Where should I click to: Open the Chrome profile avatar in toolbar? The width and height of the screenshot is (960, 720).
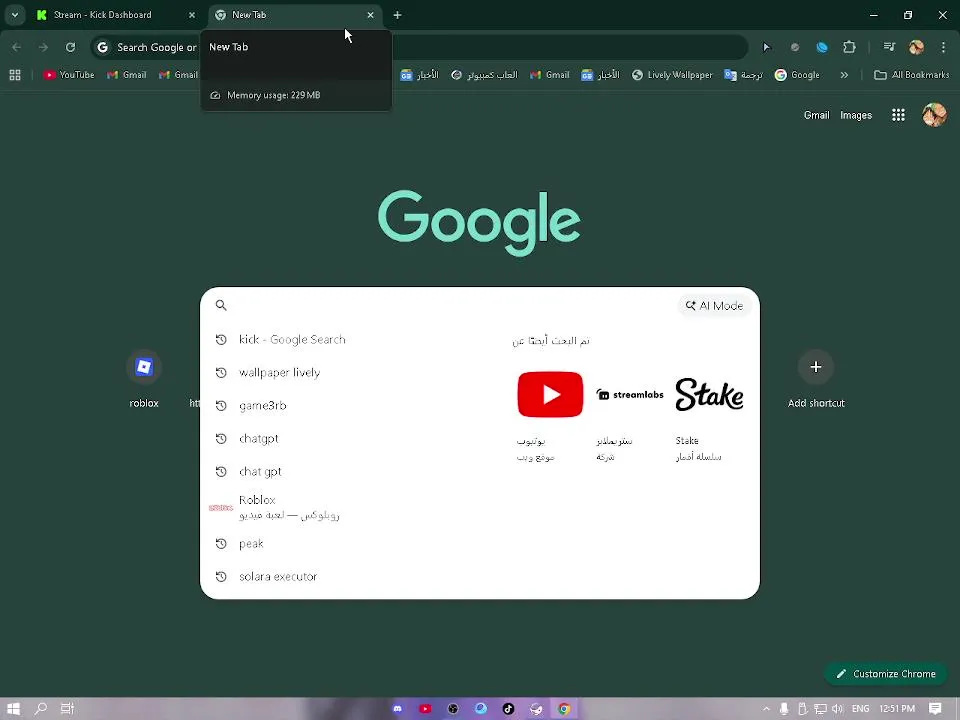pos(917,47)
